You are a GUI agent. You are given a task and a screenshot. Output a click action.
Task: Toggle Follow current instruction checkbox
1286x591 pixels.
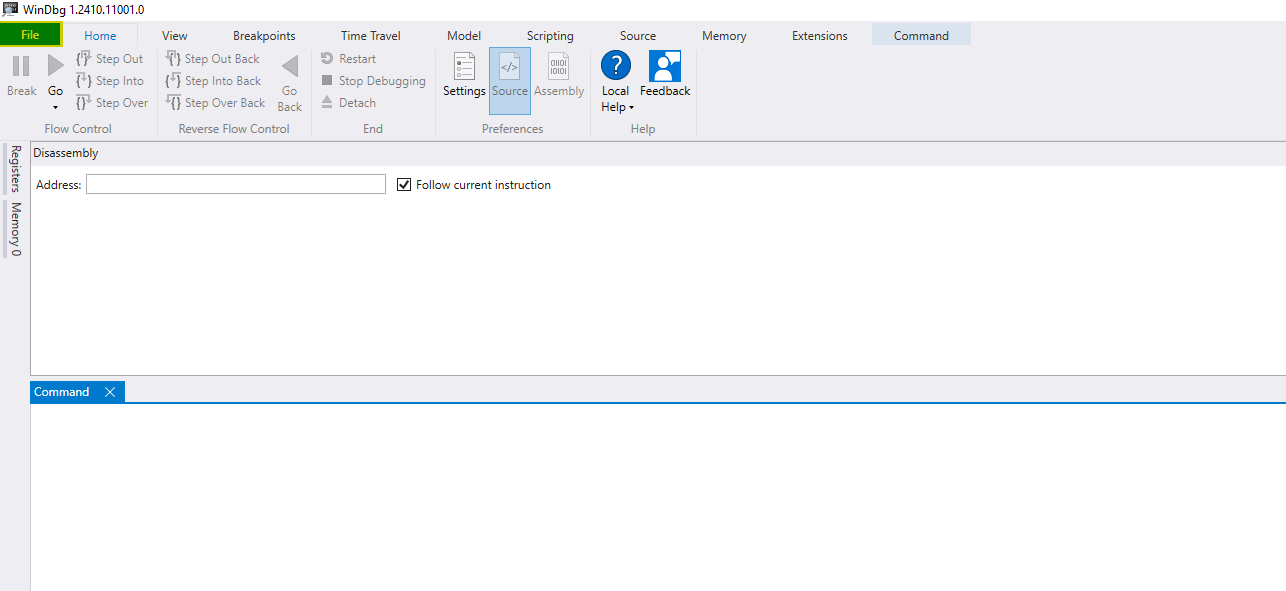click(x=404, y=185)
